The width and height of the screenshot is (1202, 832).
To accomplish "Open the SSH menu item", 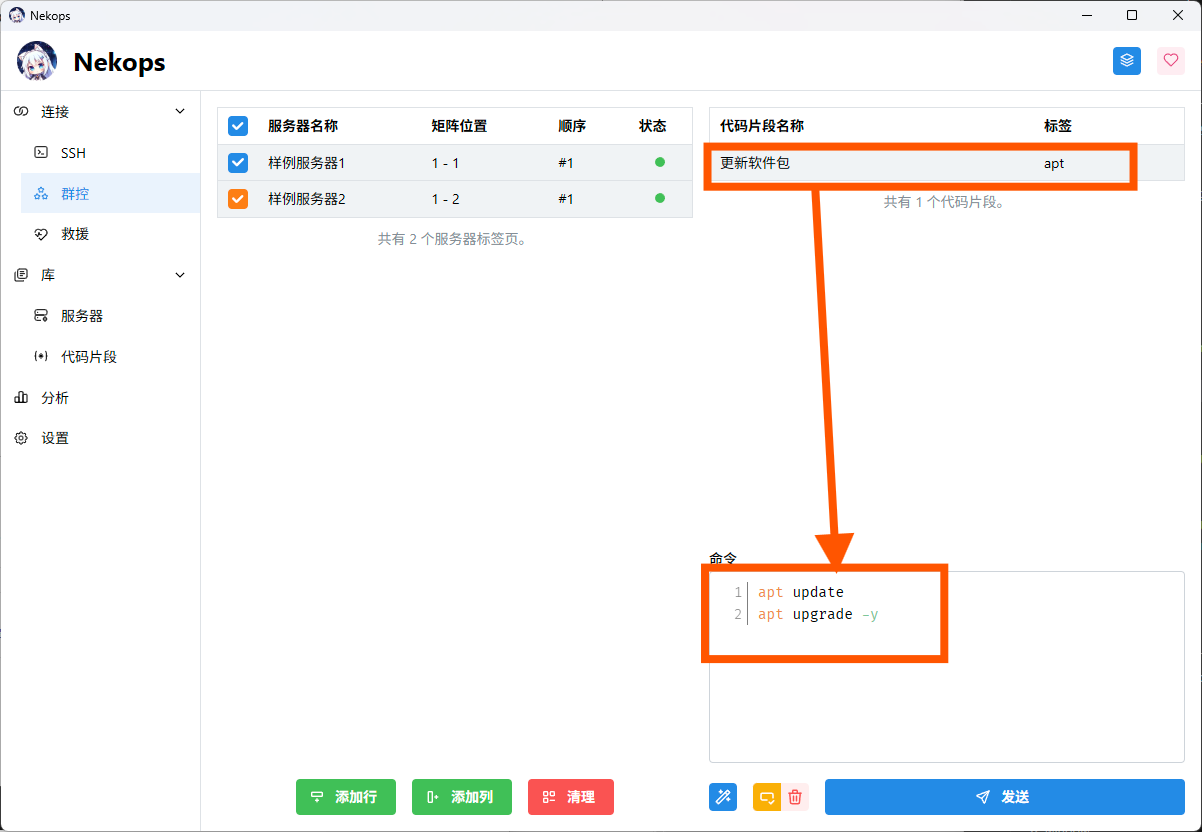I will pos(73,153).
